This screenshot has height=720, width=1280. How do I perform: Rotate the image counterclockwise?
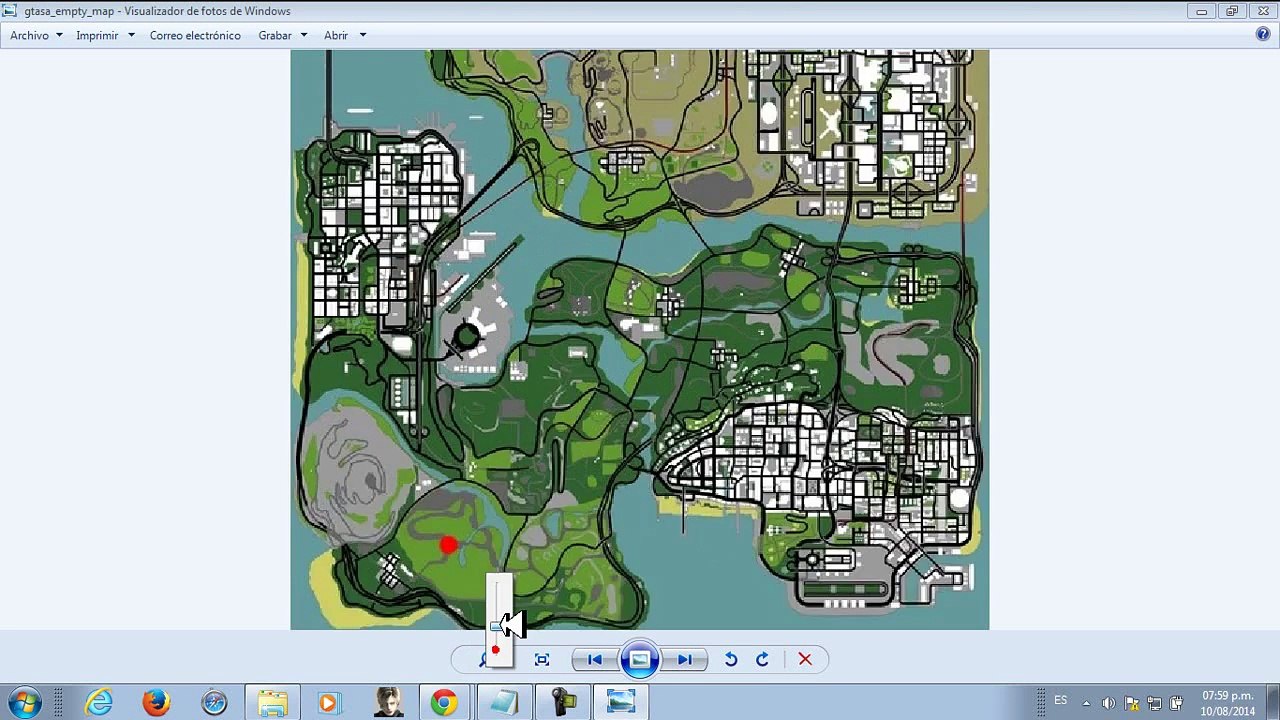tap(731, 659)
